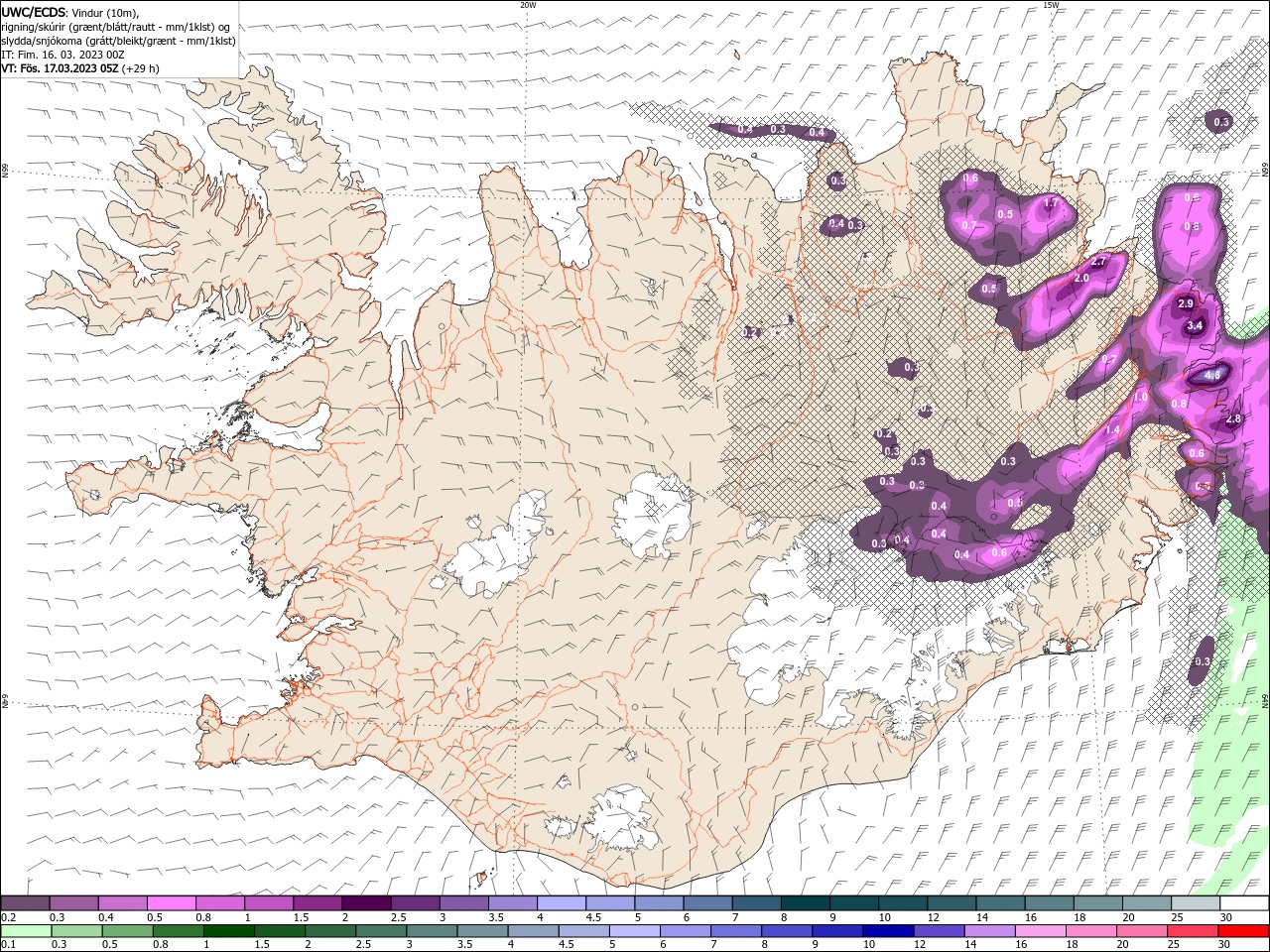Click the snow scale 8 dark teal swatch

804,903
